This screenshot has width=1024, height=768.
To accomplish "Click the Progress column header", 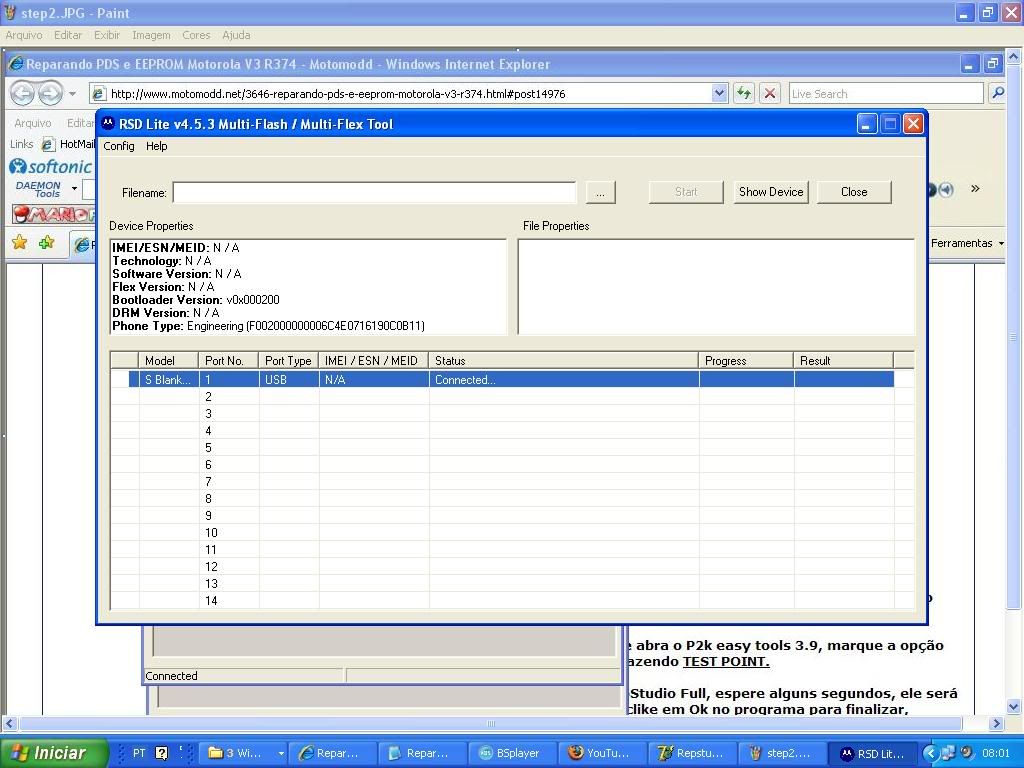I will point(746,360).
